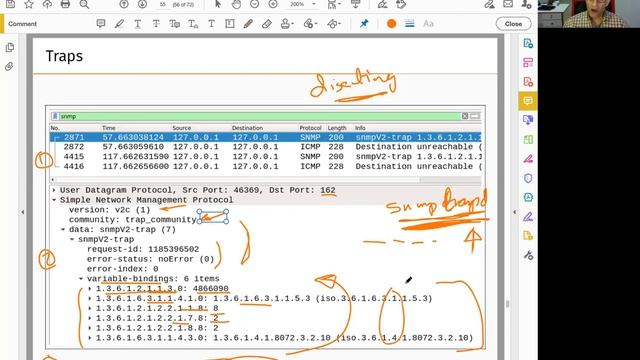Go to previous page arrow
The height and width of the screenshot is (360, 640).
click(x=124, y=4)
